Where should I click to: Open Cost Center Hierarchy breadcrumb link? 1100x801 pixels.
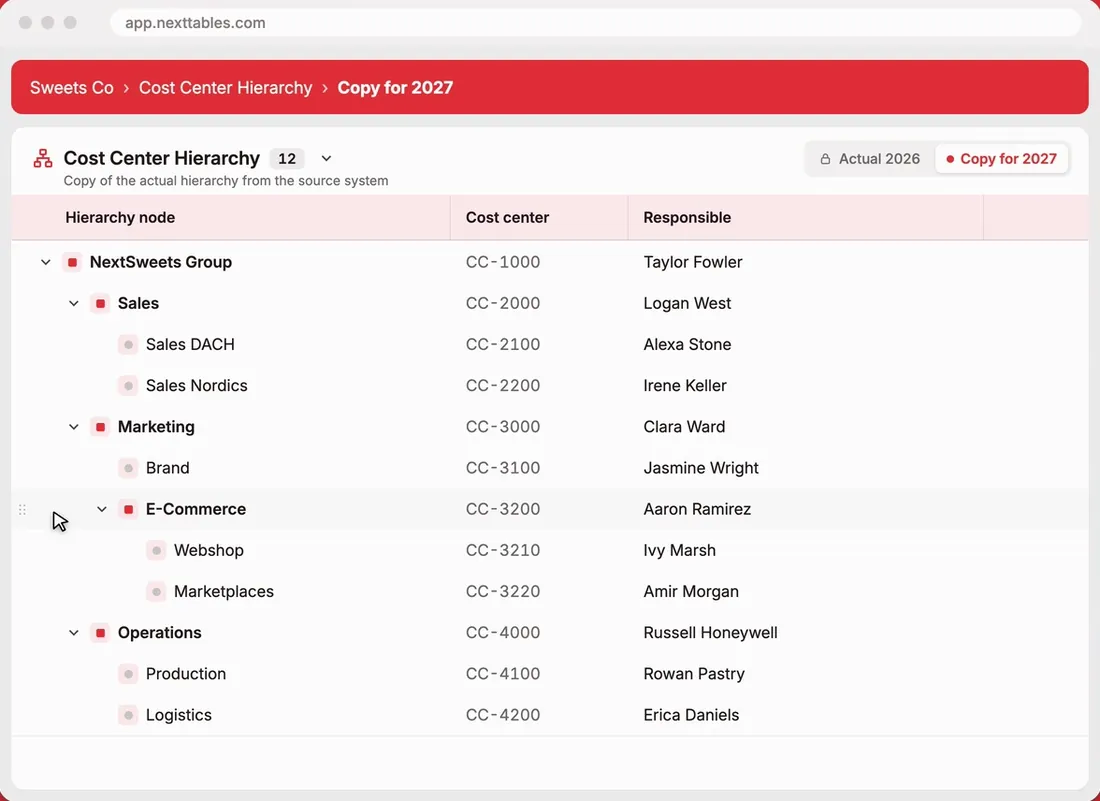(225, 88)
